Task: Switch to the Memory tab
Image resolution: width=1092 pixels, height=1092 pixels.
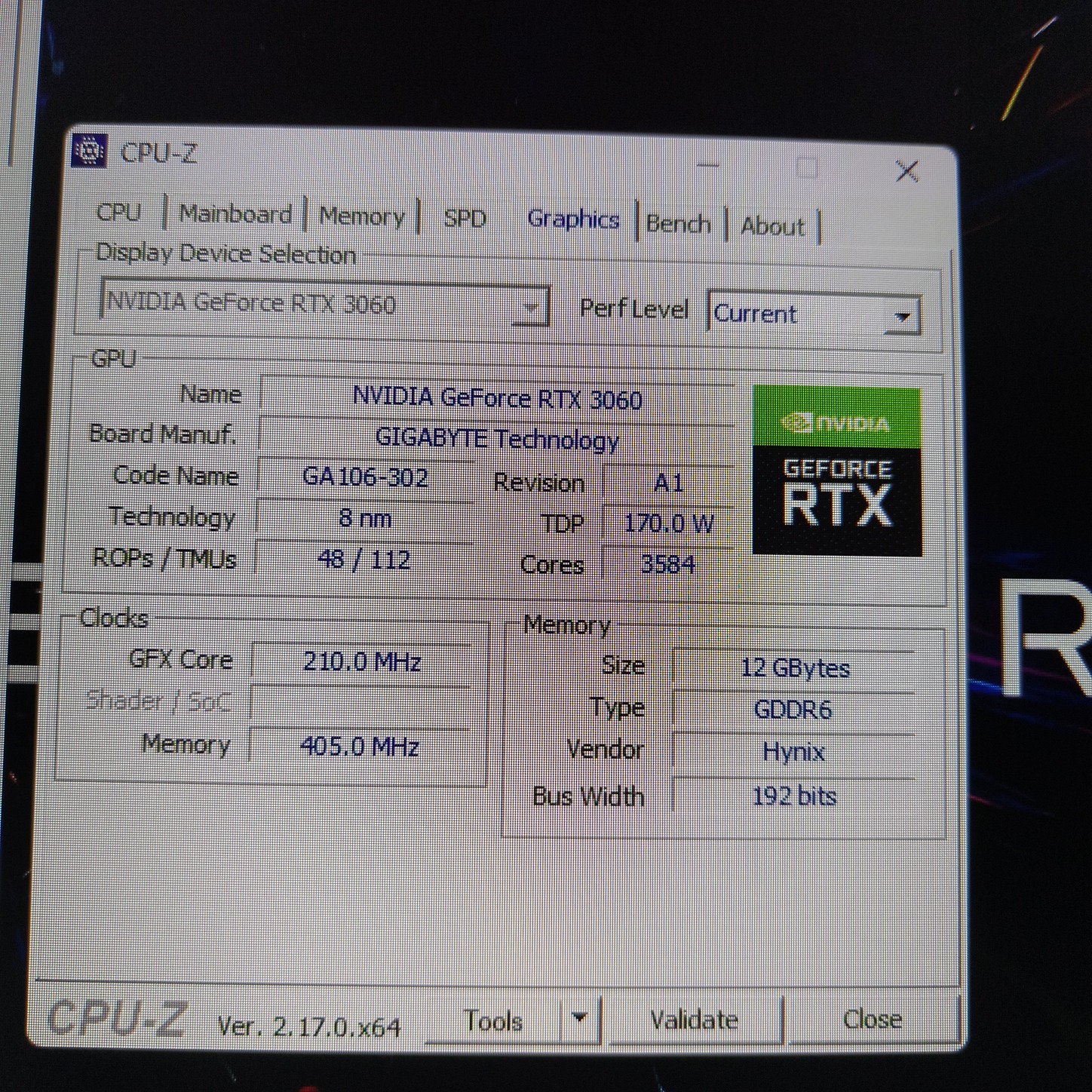Action: [x=362, y=216]
